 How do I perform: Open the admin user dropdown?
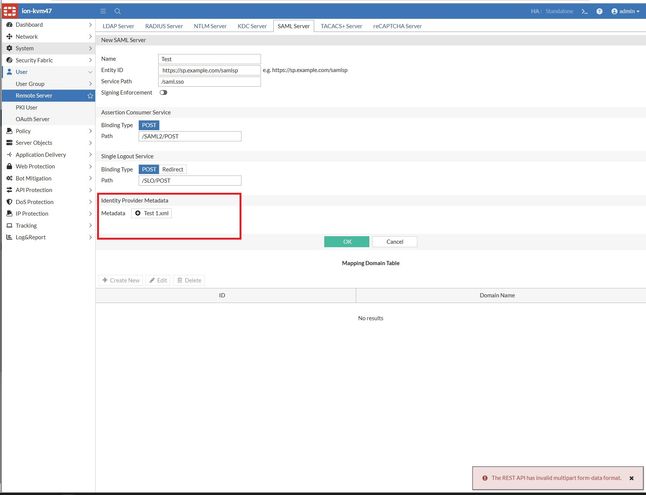tap(625, 11)
